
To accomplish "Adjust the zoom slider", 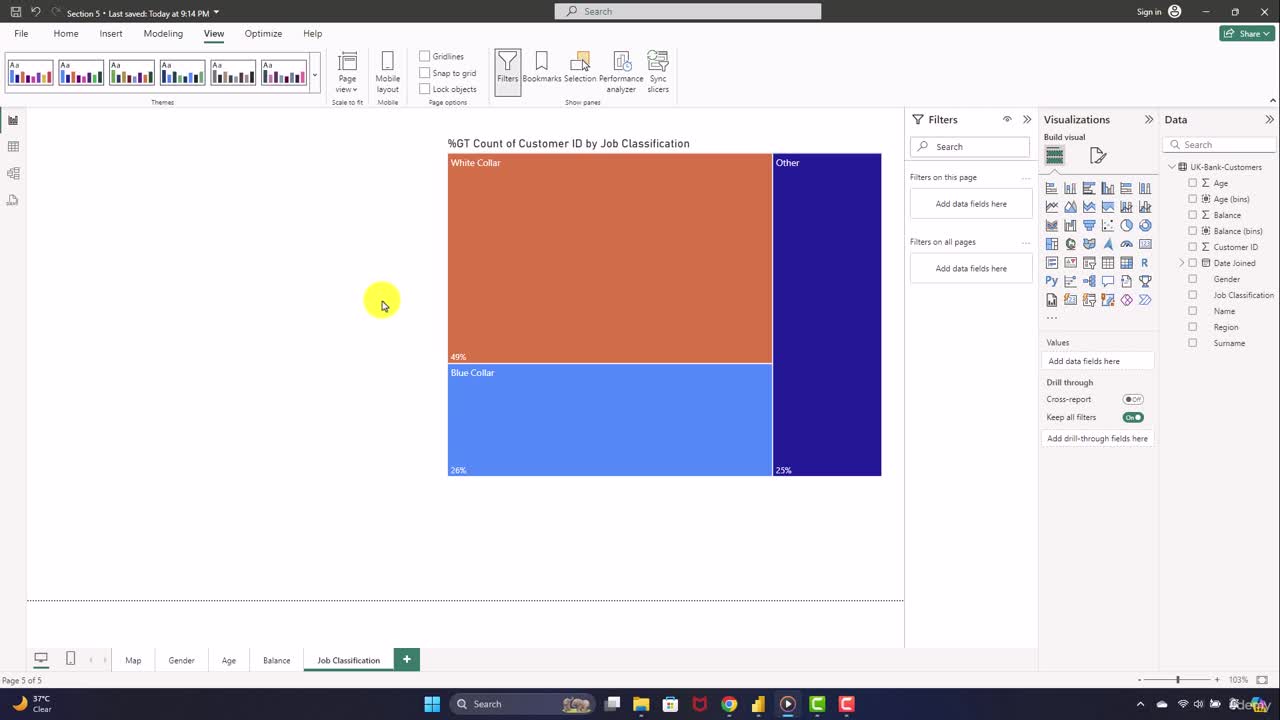I will coord(1177,680).
